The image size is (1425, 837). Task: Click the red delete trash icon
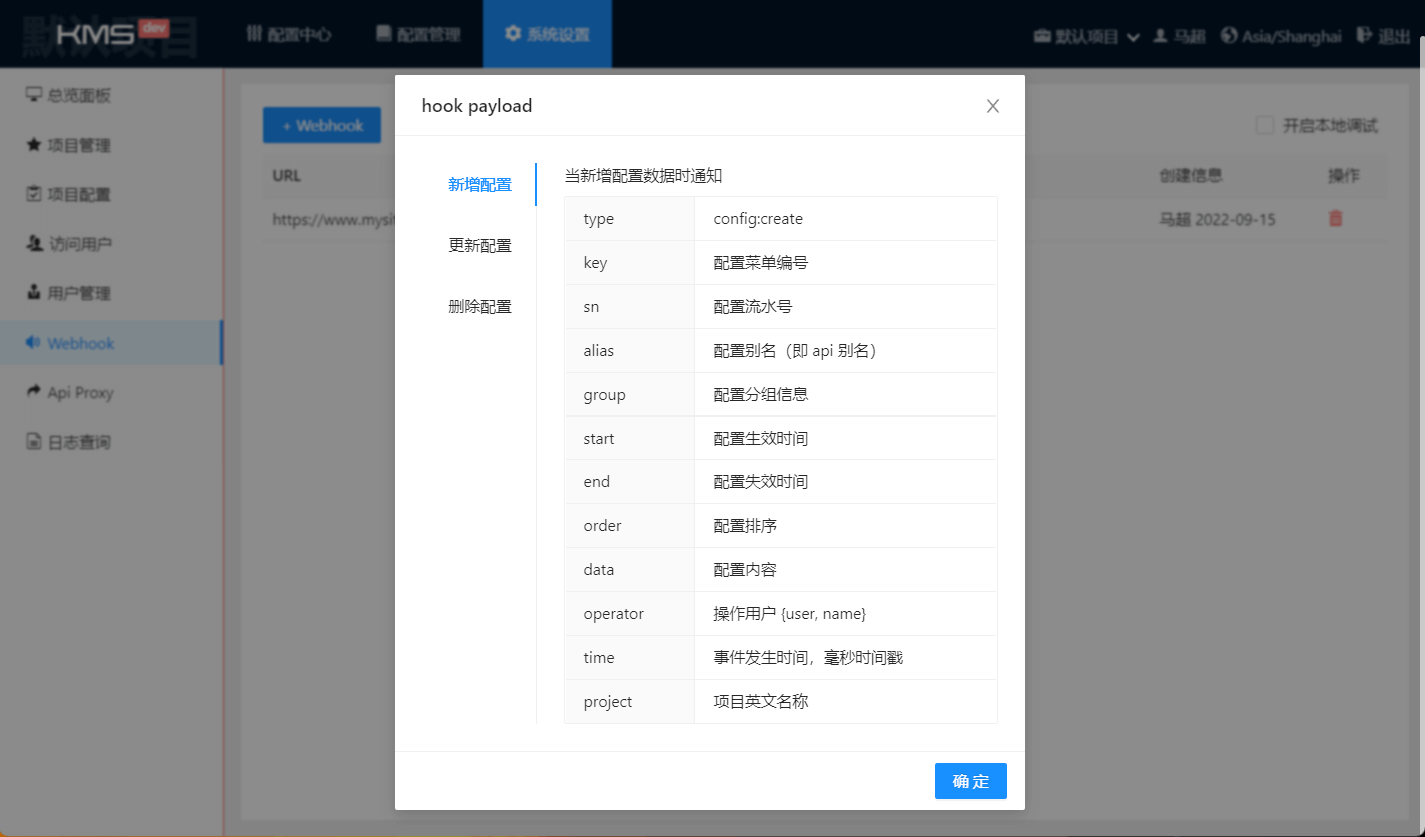coord(1335,219)
